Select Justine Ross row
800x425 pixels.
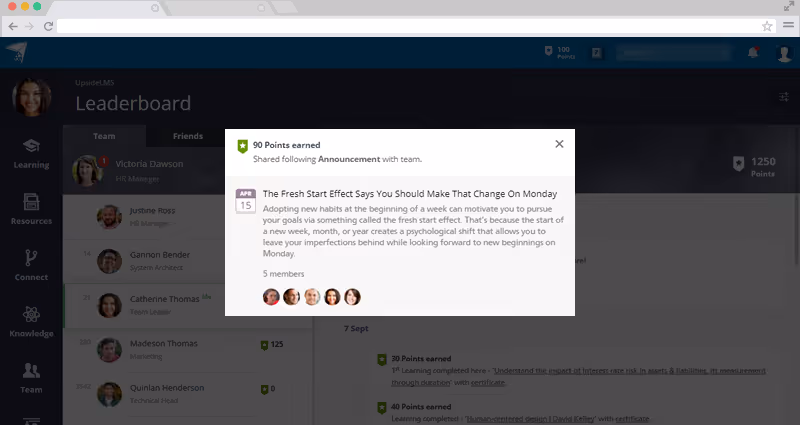(144, 217)
